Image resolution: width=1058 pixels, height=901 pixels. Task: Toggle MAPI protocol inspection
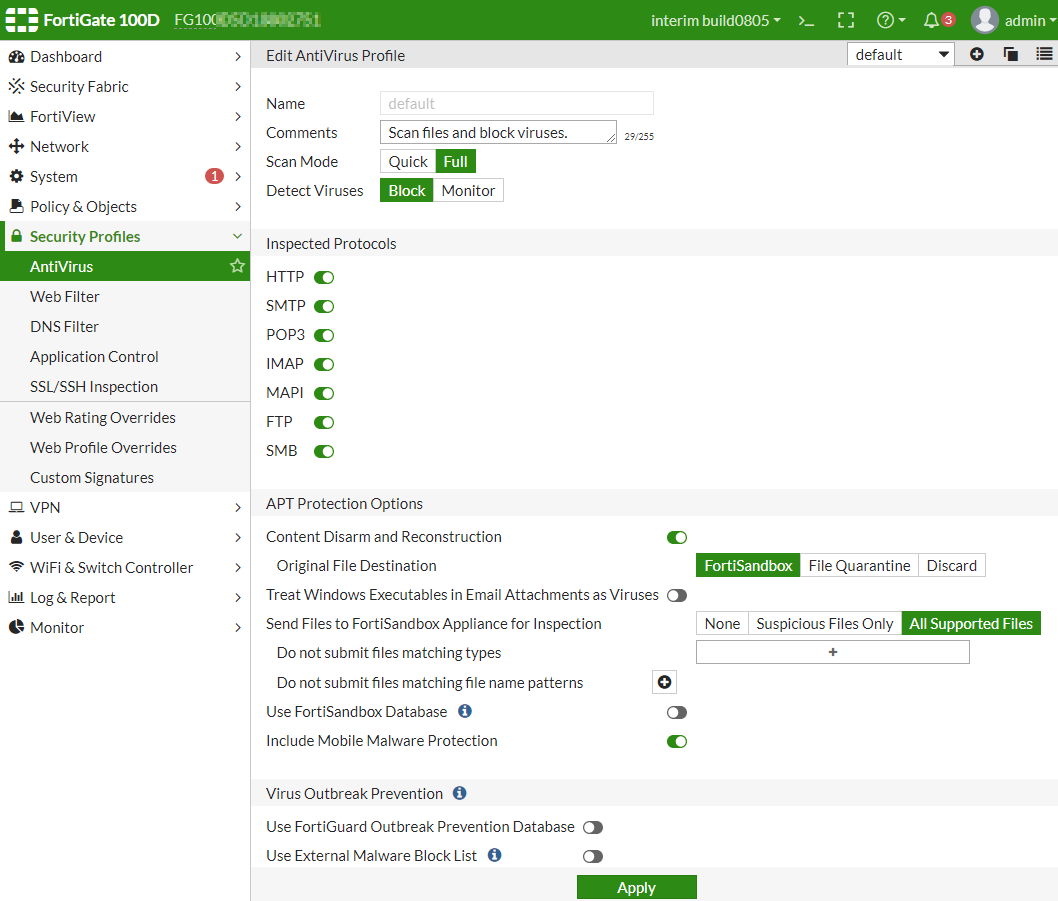324,393
